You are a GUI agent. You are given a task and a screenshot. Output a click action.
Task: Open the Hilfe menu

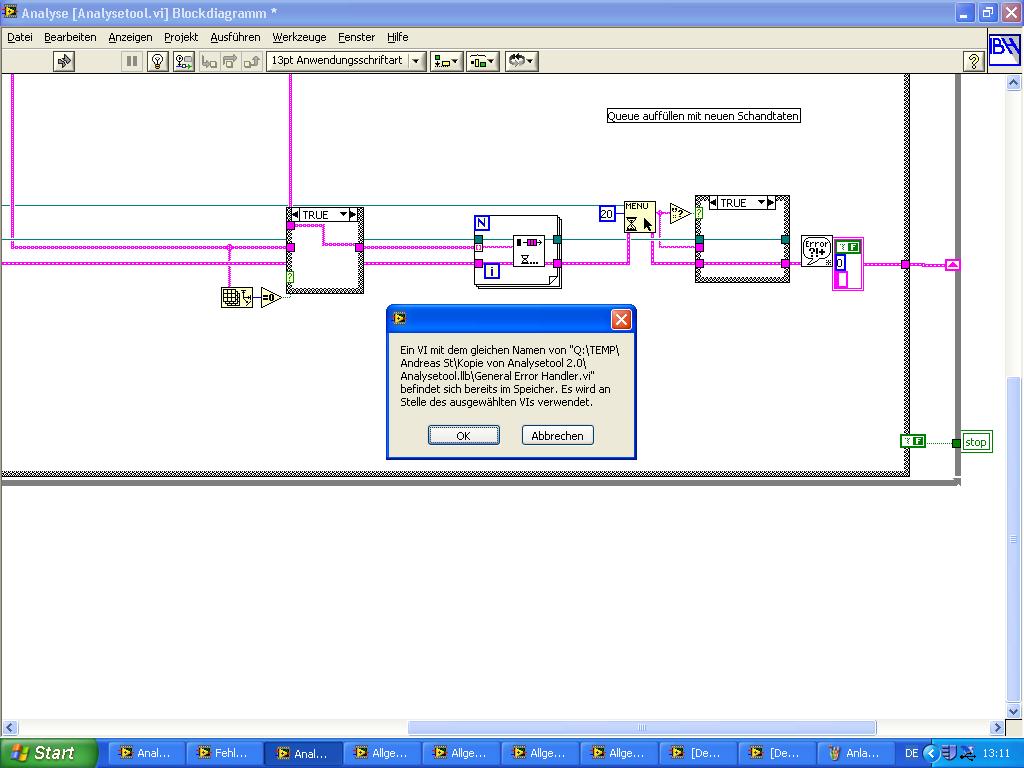397,37
